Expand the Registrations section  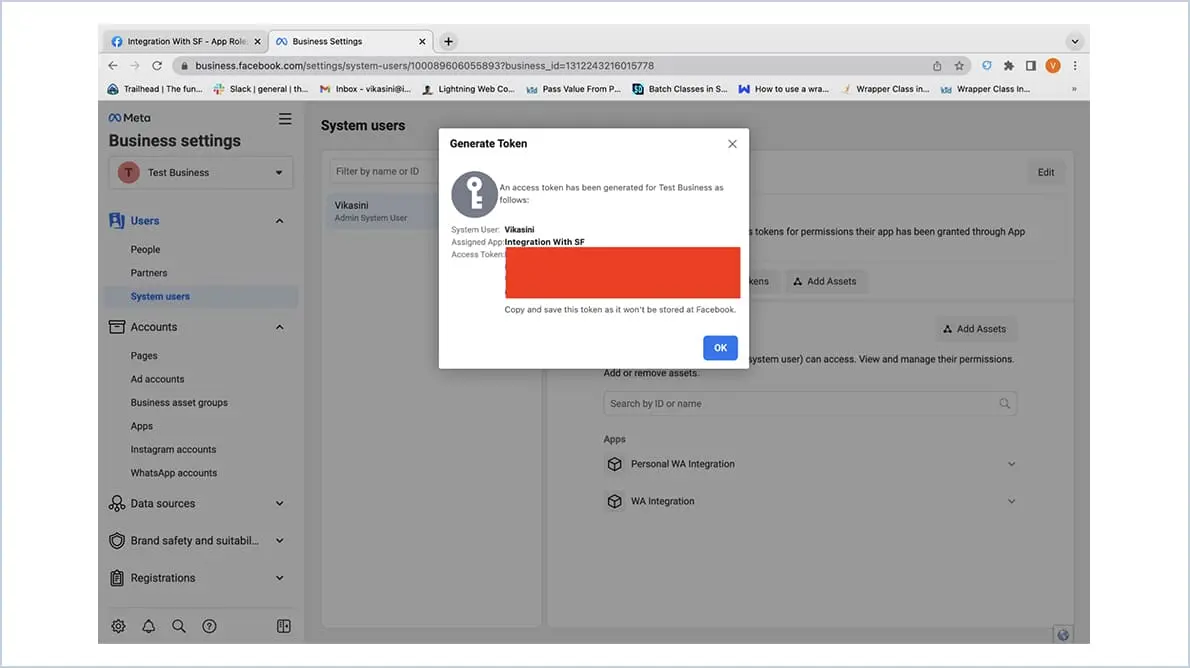click(x=279, y=578)
